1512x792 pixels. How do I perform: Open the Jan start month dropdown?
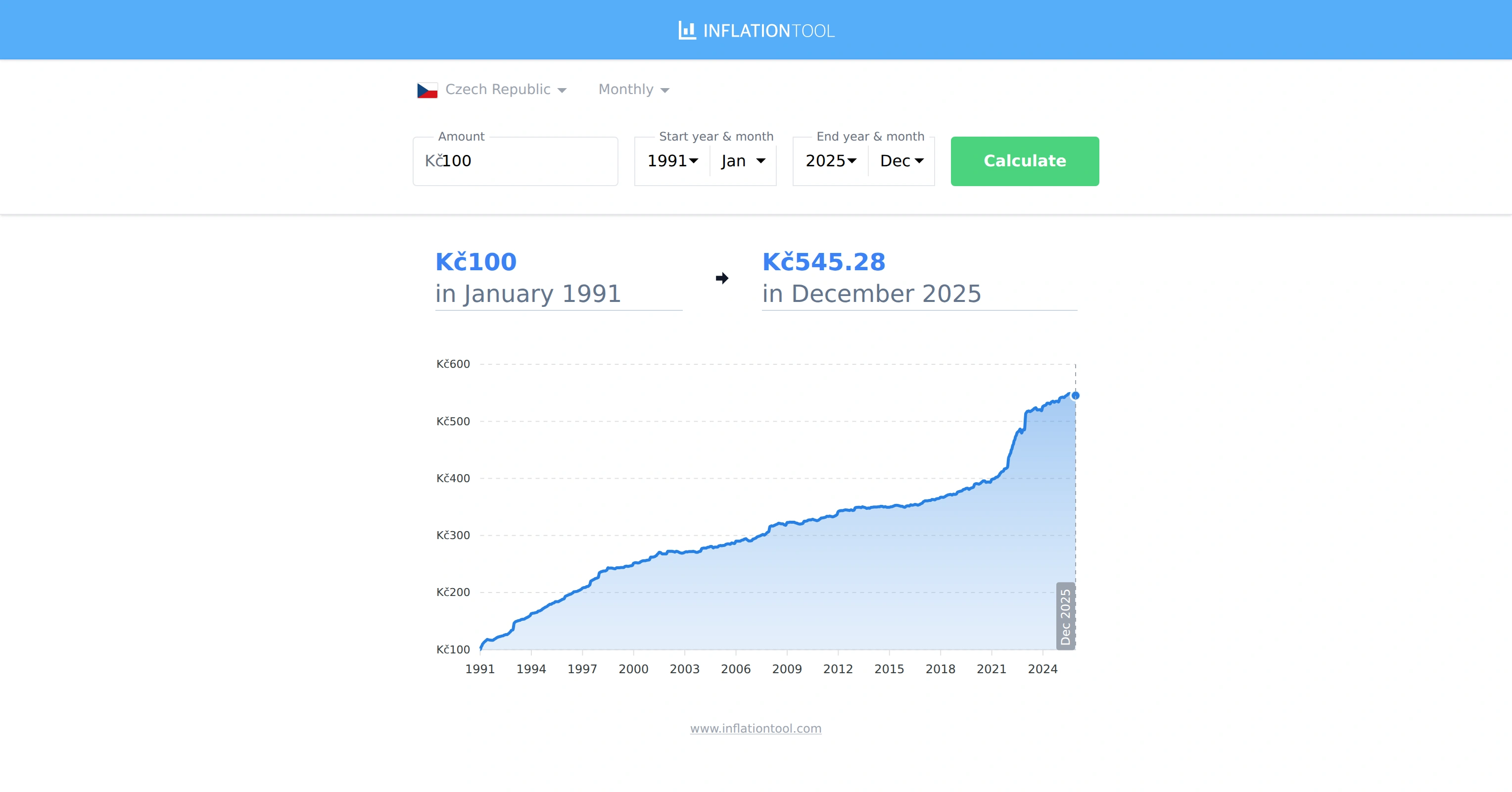click(x=741, y=161)
